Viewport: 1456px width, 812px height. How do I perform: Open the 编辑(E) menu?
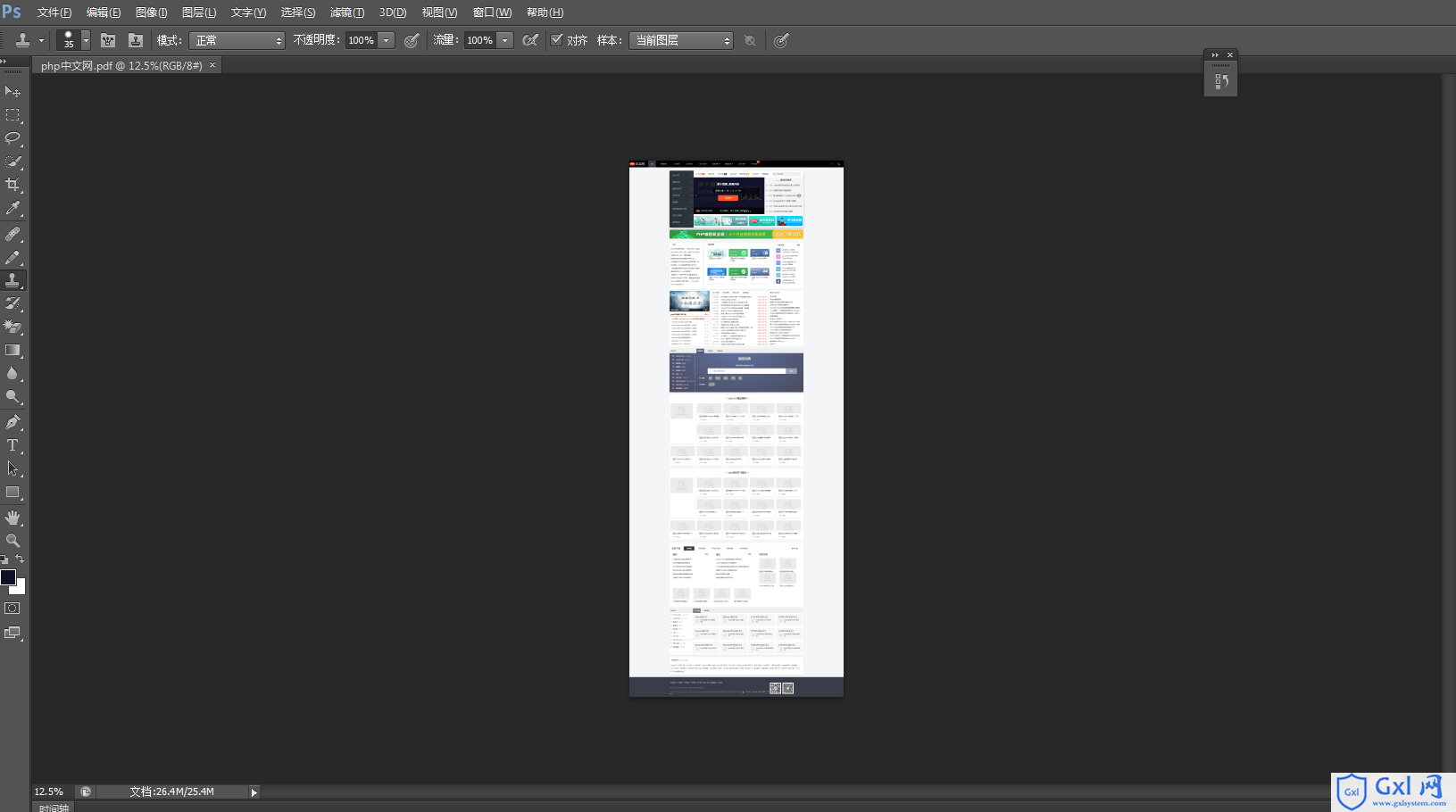click(104, 12)
